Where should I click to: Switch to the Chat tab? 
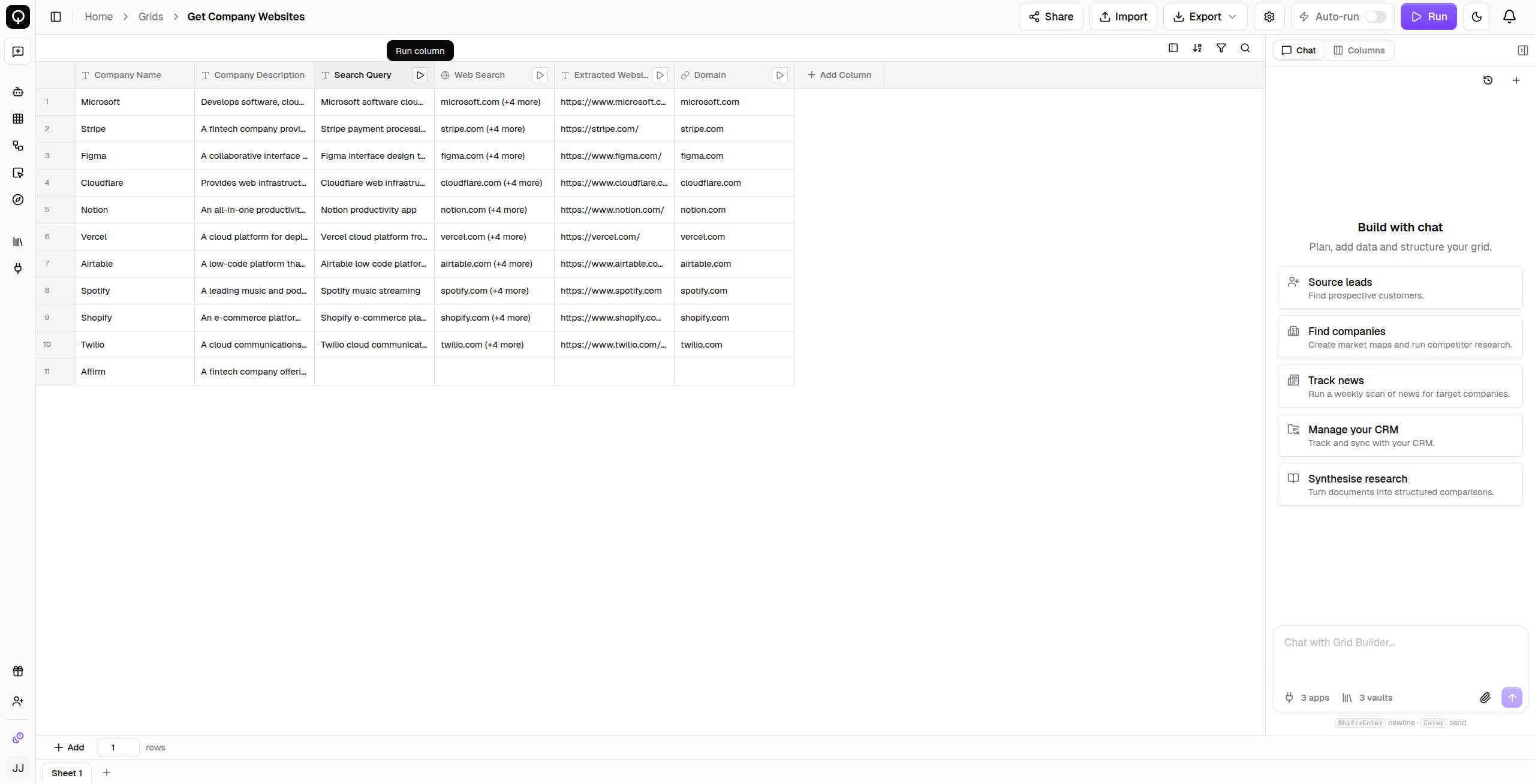(x=1298, y=50)
